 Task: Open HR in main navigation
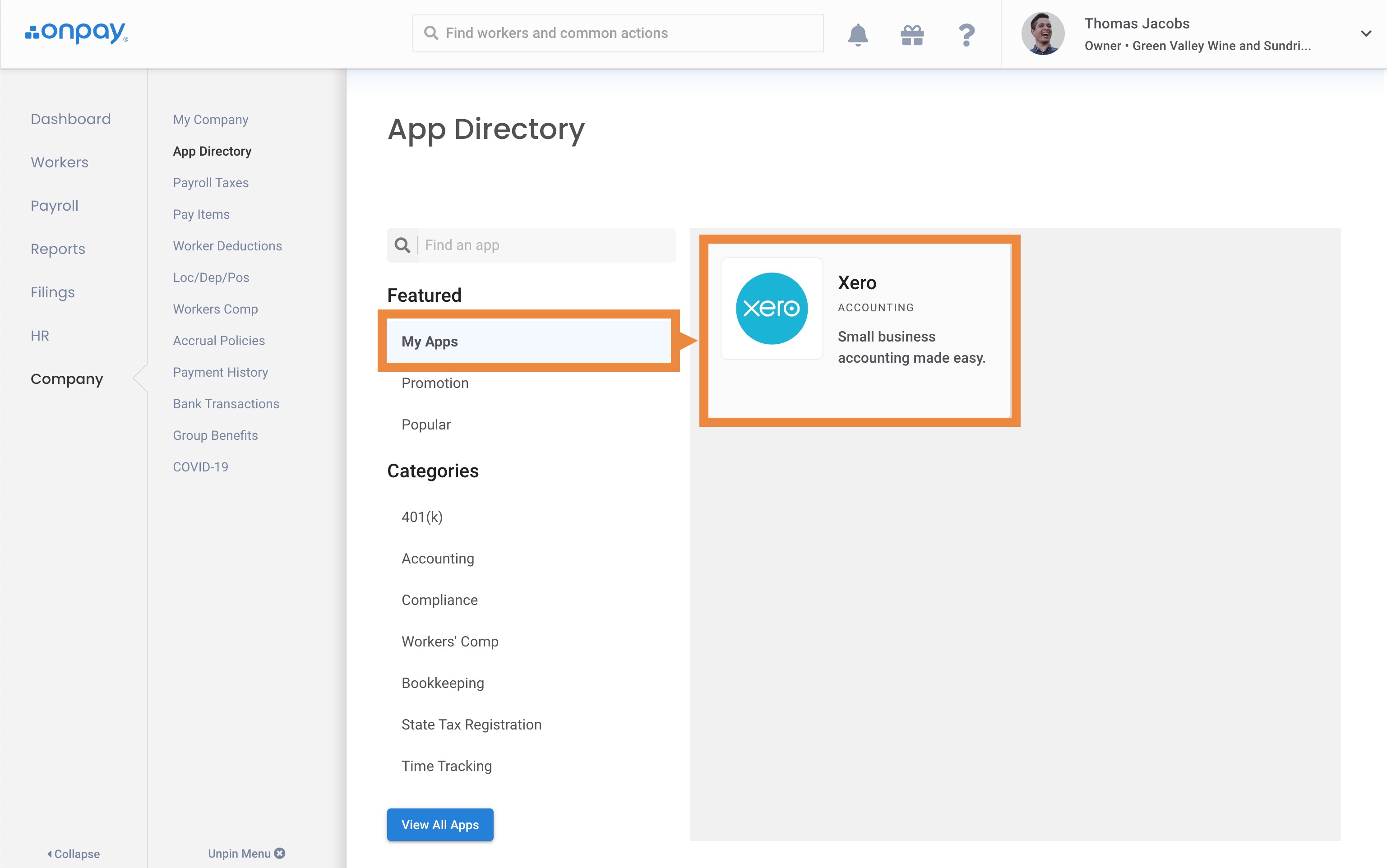[x=40, y=336]
